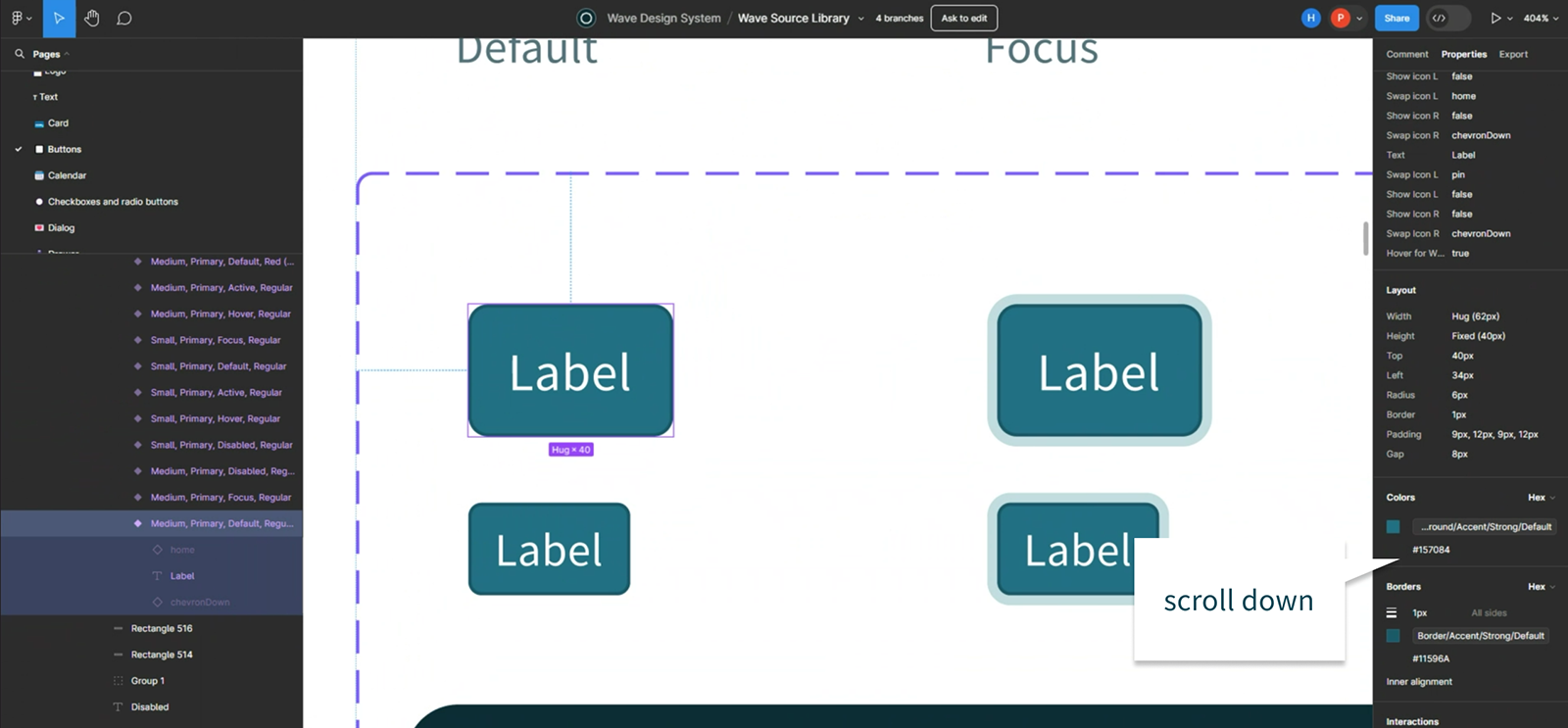The width and height of the screenshot is (1568, 728).
Task: Click the Calendar page icon
Action: (x=39, y=175)
